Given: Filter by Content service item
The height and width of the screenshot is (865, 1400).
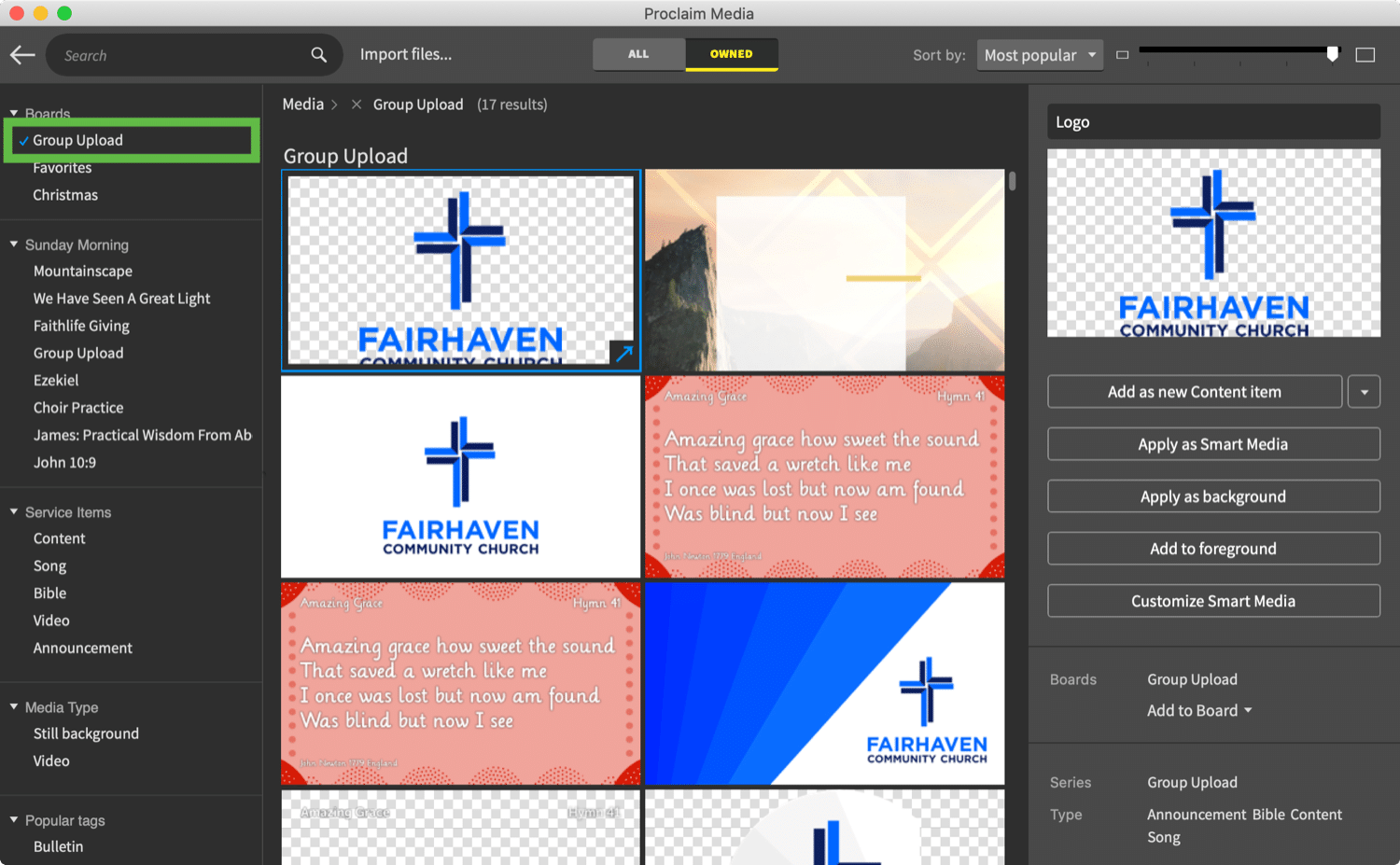Looking at the screenshot, I should point(59,538).
